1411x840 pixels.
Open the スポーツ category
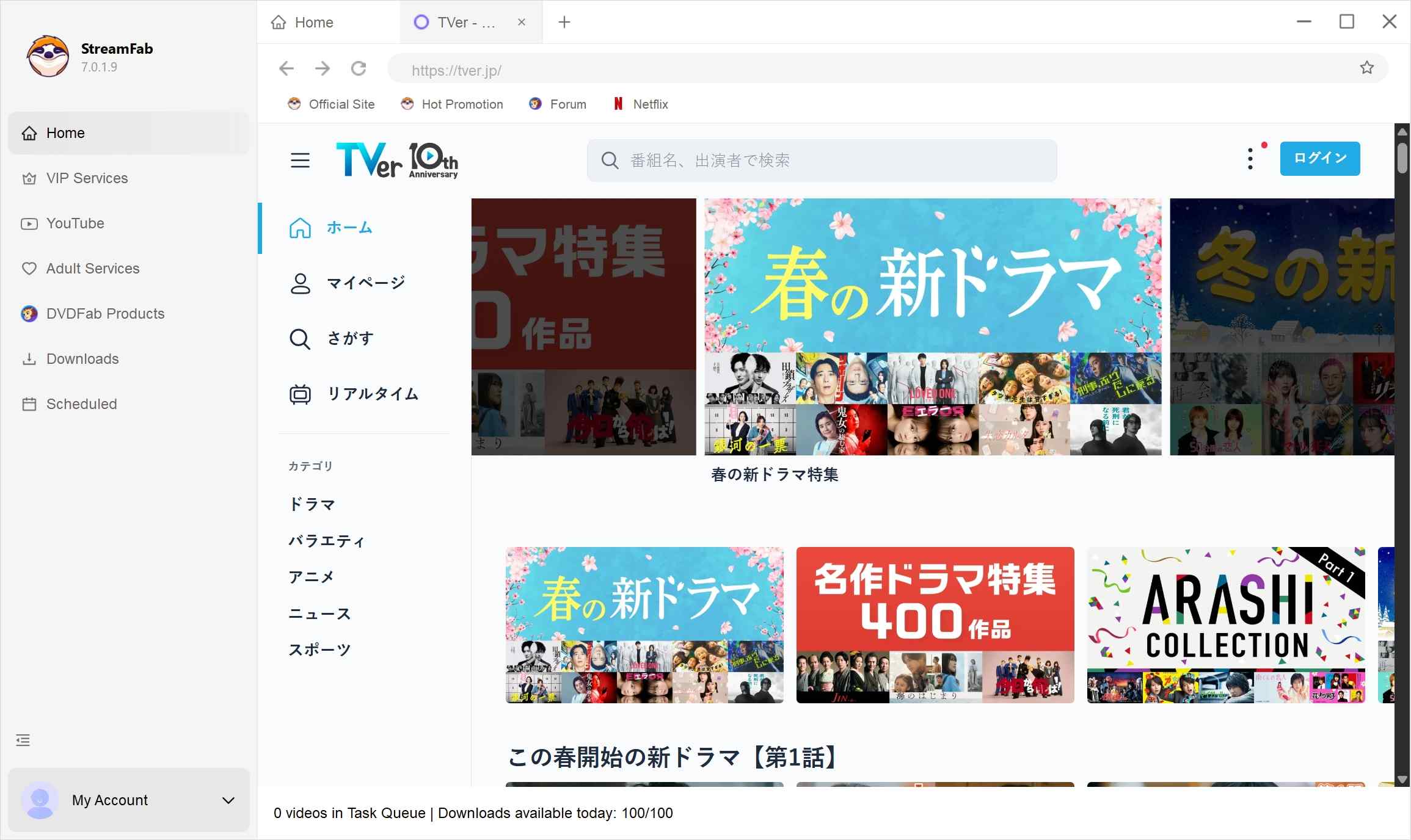coord(319,650)
